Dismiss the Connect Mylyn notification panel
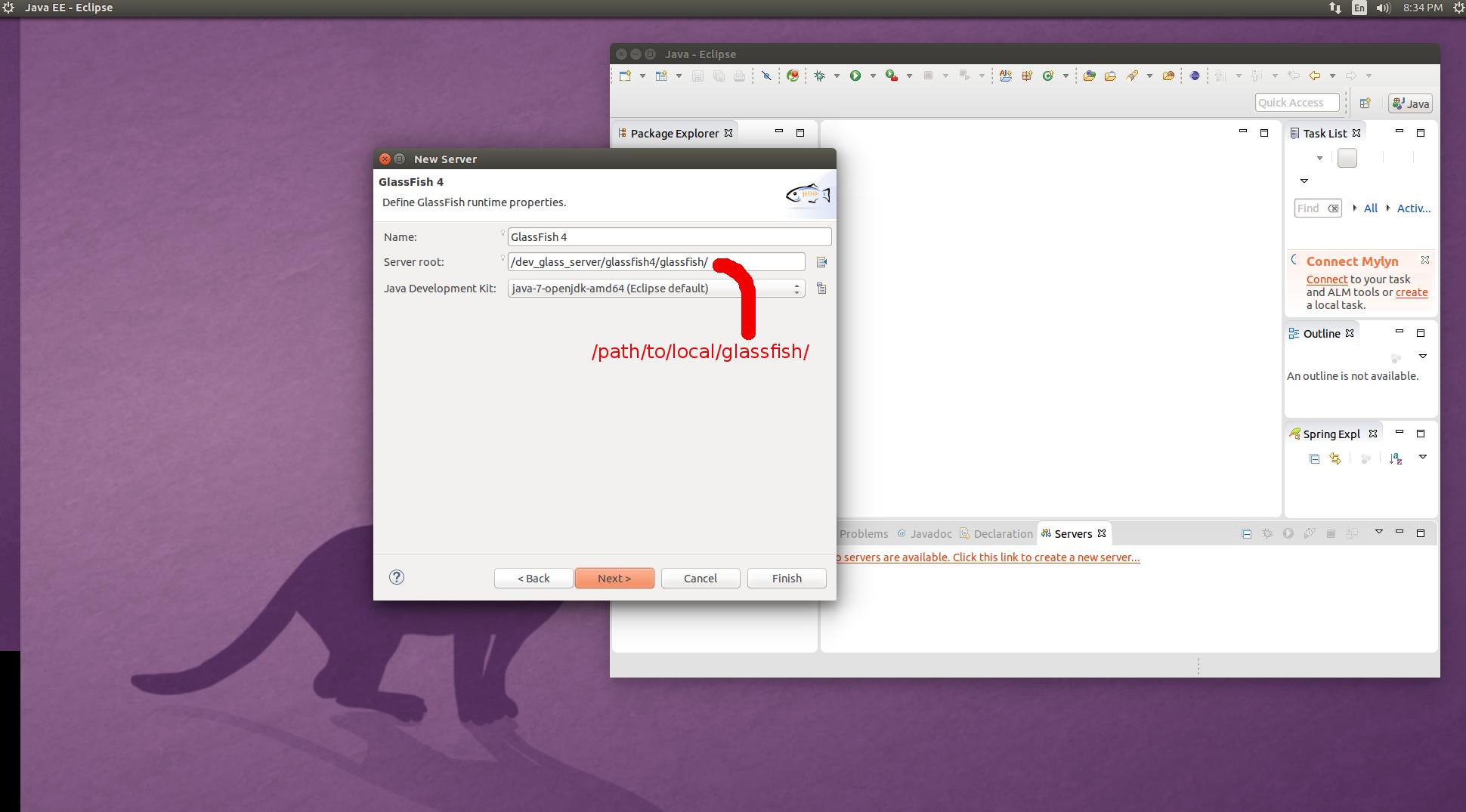 1425,260
